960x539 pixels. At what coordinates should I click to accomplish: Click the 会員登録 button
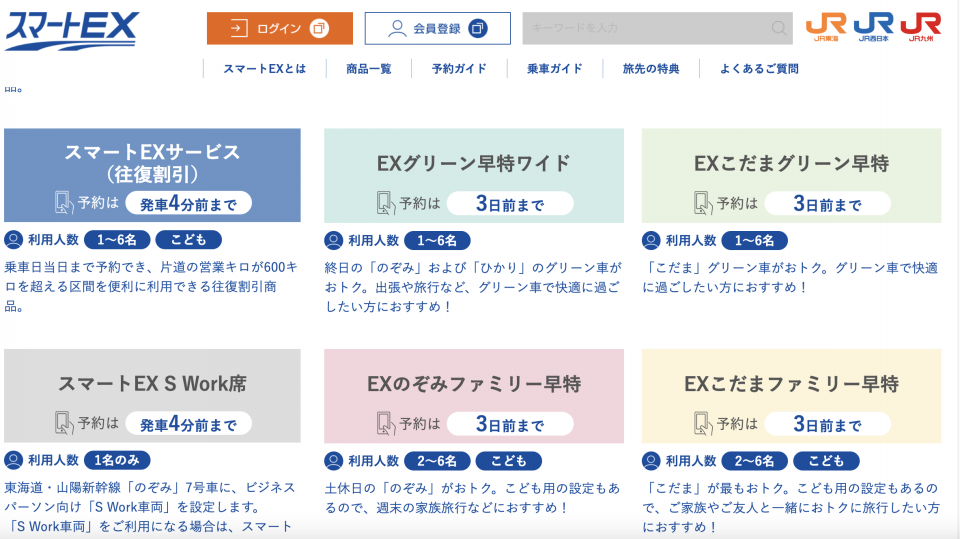438,28
